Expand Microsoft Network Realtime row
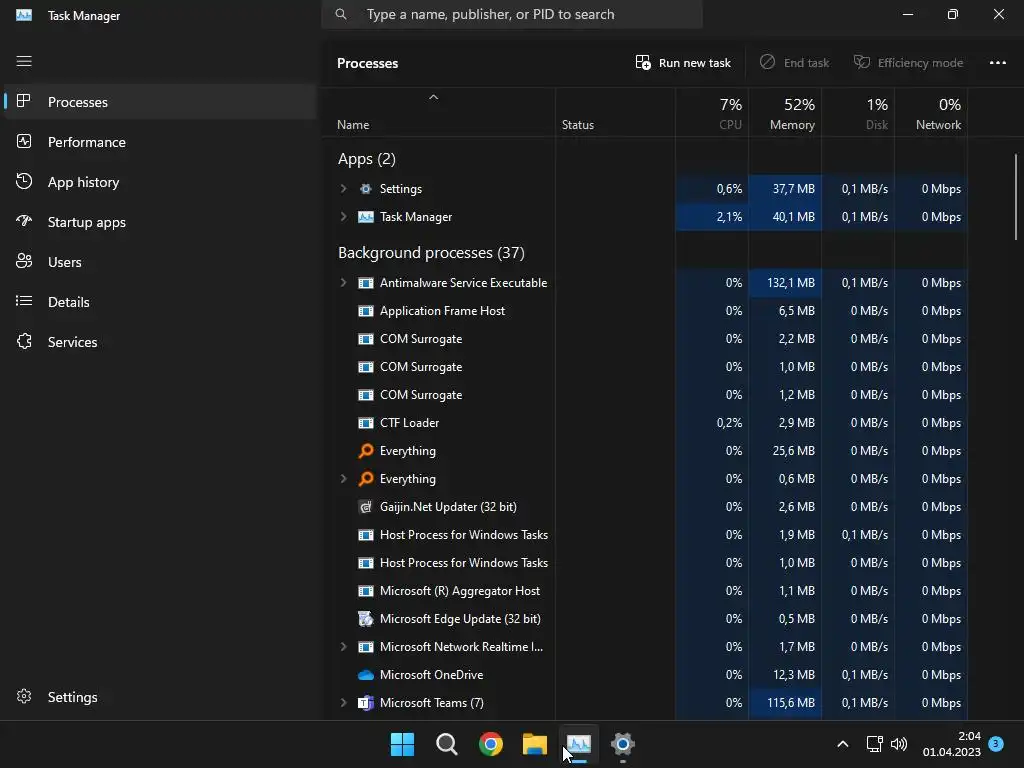The image size is (1024, 768). click(344, 647)
